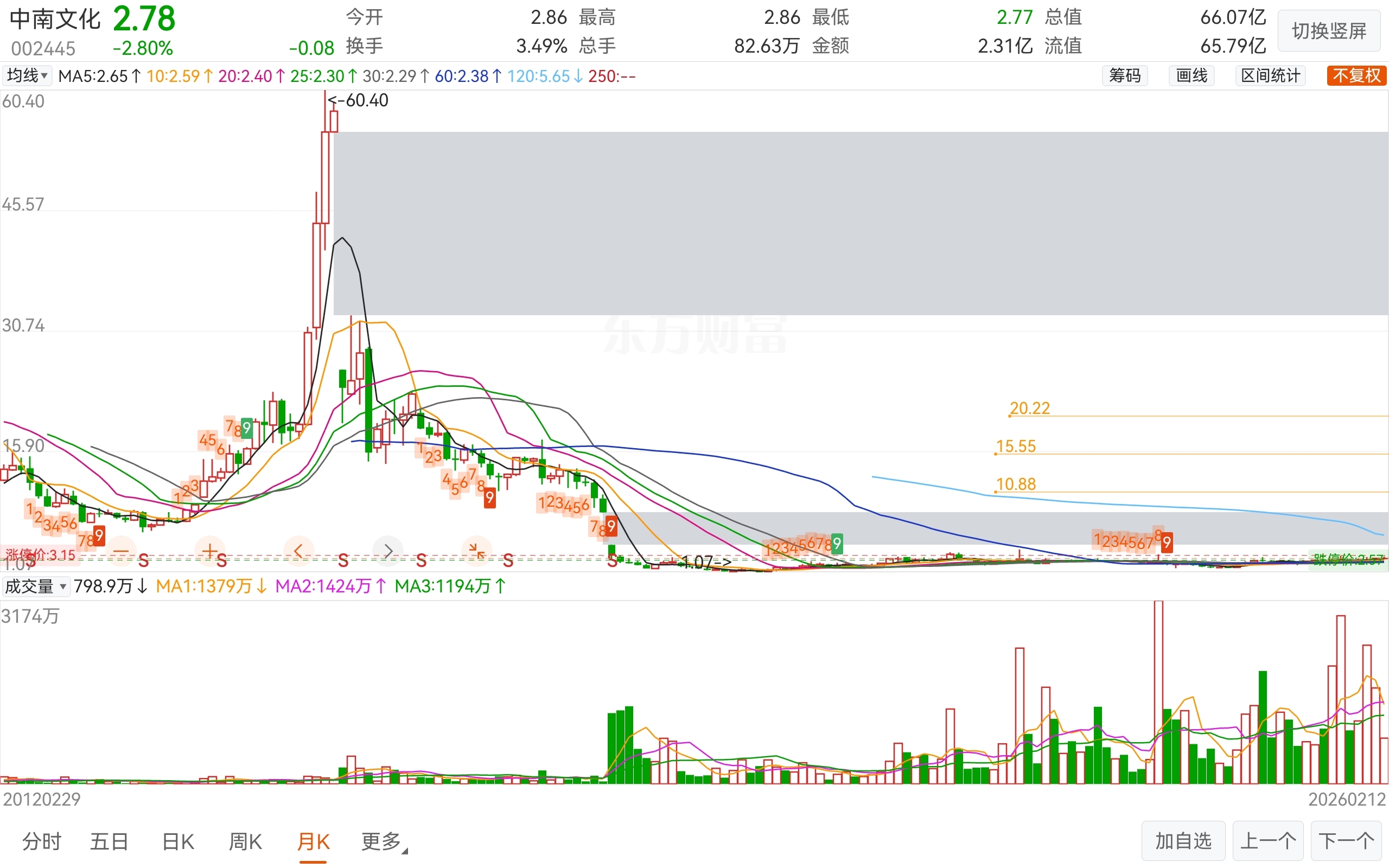Open the 均线 indicator dropdown
The height and width of the screenshot is (868, 1389).
(27, 76)
